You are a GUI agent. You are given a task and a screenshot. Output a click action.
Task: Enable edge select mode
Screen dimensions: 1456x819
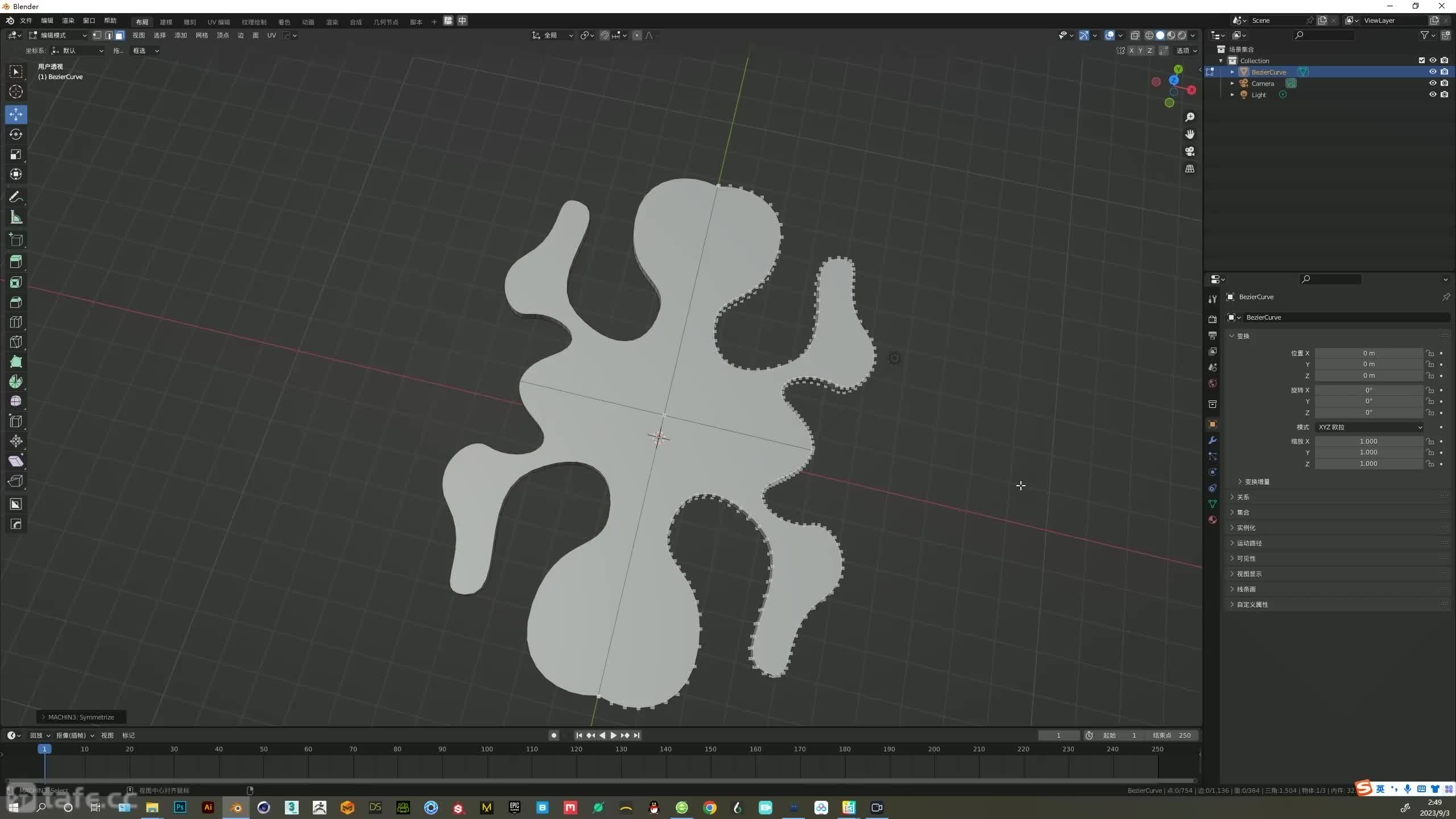(109, 35)
